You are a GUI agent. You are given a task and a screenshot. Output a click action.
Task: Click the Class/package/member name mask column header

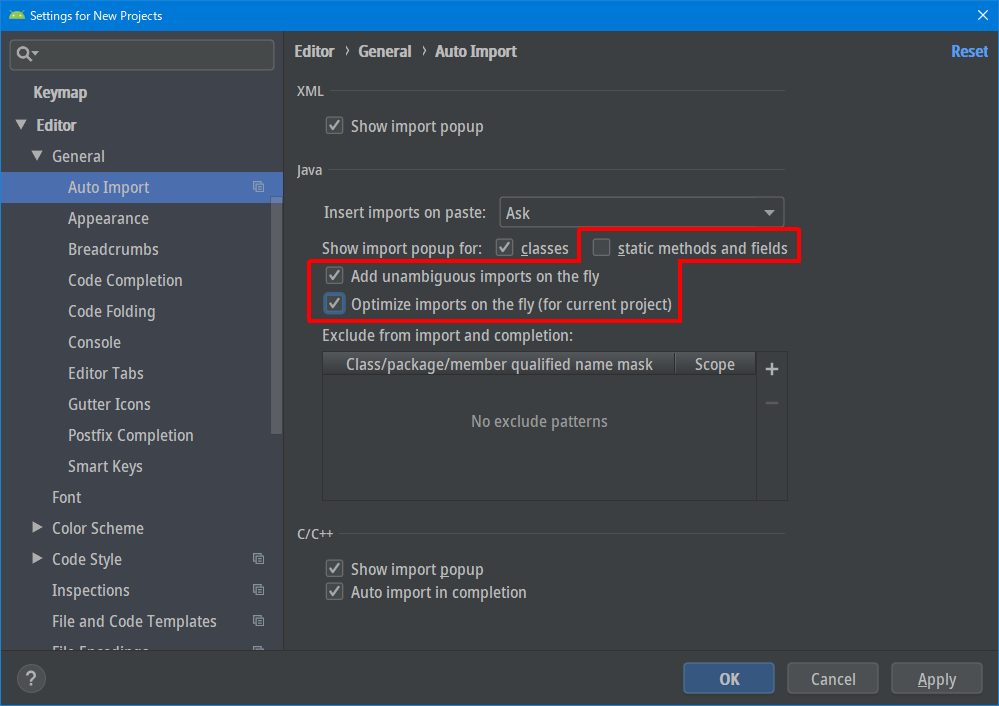tap(499, 364)
